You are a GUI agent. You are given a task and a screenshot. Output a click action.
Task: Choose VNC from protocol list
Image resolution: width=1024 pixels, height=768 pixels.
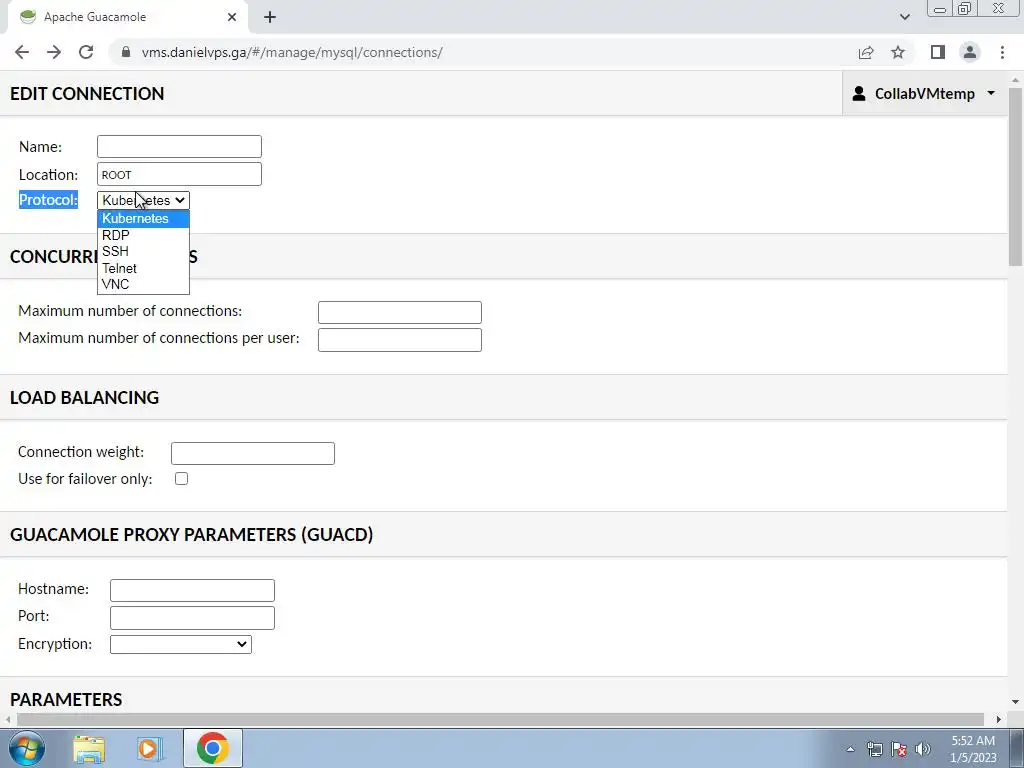(x=143, y=284)
